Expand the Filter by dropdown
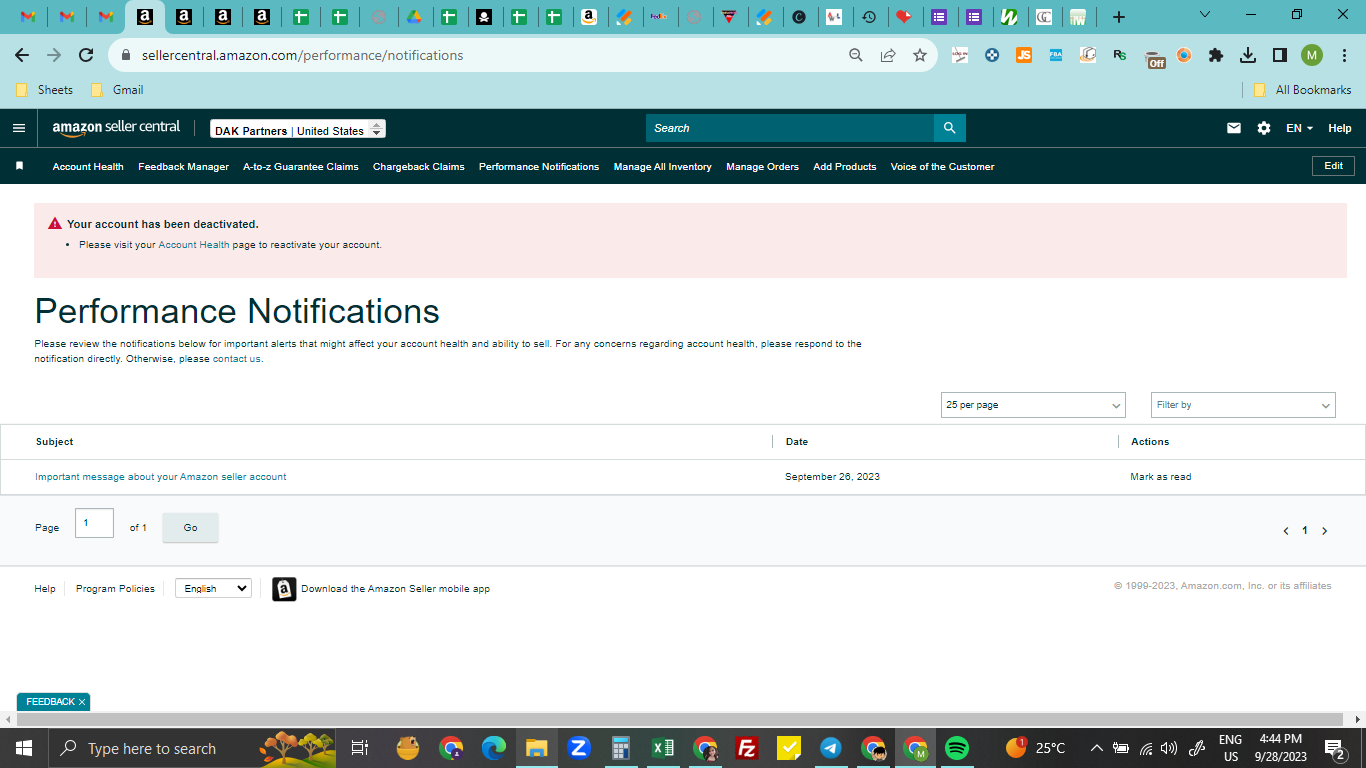 (1243, 405)
